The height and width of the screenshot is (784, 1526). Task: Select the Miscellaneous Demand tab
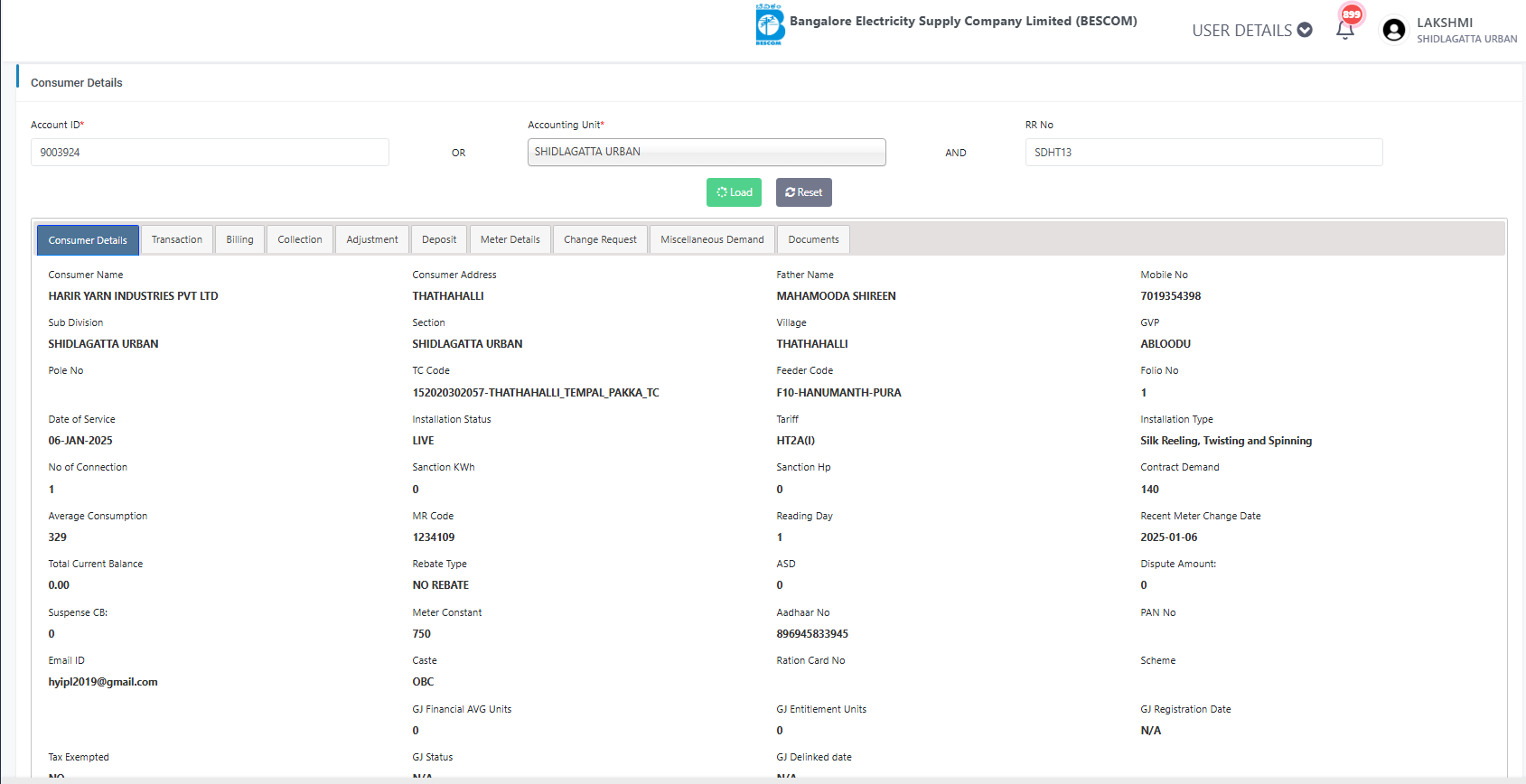click(x=712, y=239)
